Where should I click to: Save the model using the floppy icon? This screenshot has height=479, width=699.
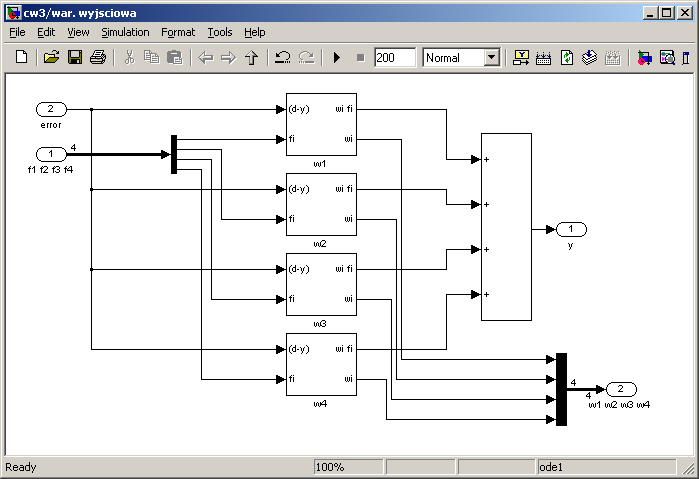click(75, 58)
